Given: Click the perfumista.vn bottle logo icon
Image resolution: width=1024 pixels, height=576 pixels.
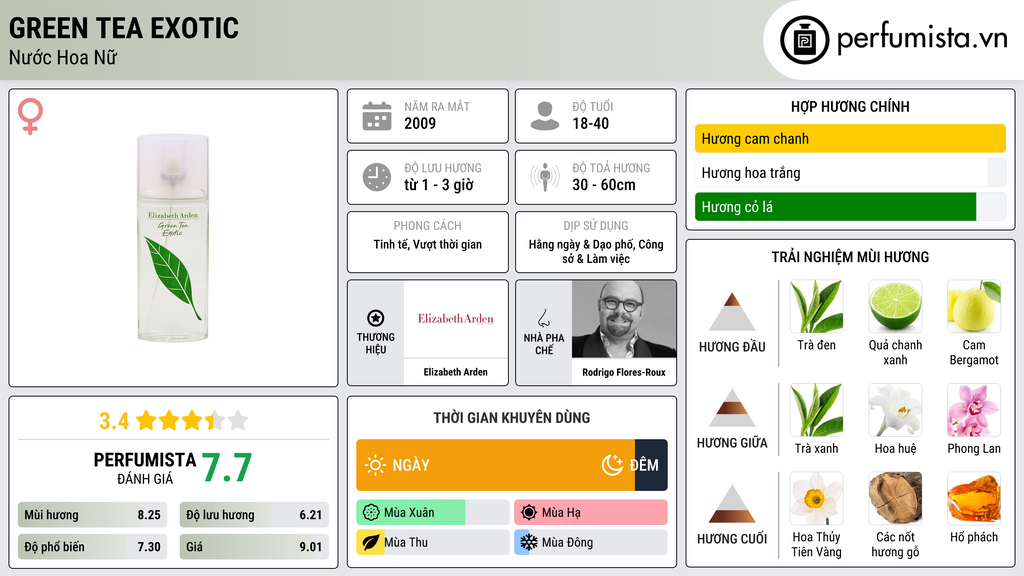Looking at the screenshot, I should point(804,40).
